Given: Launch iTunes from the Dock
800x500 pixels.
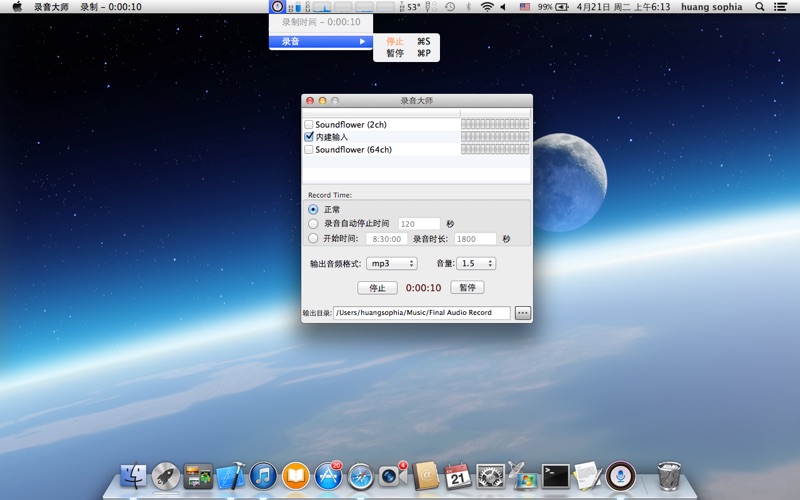Looking at the screenshot, I should click(x=263, y=476).
